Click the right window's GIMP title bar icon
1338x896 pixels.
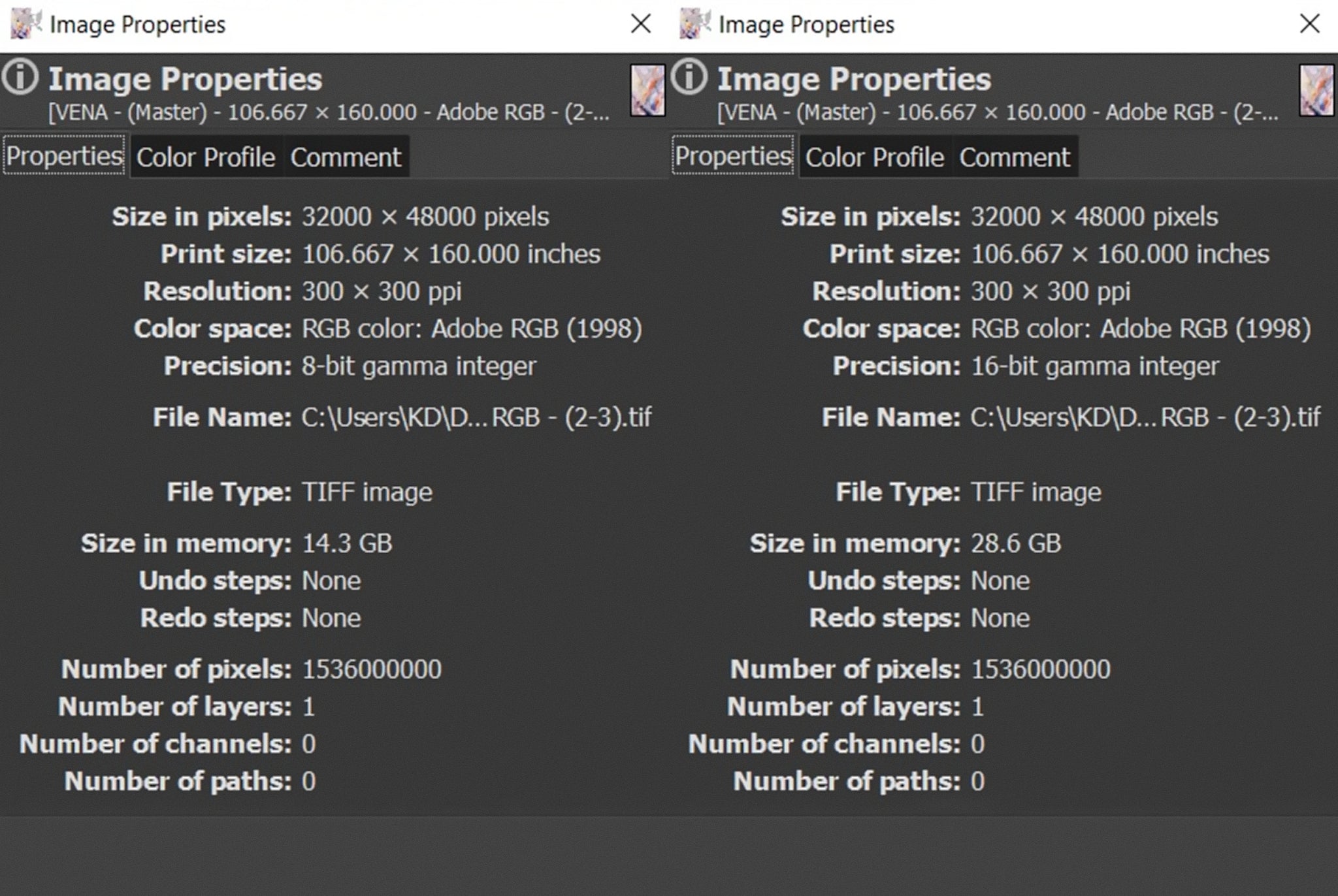click(694, 24)
